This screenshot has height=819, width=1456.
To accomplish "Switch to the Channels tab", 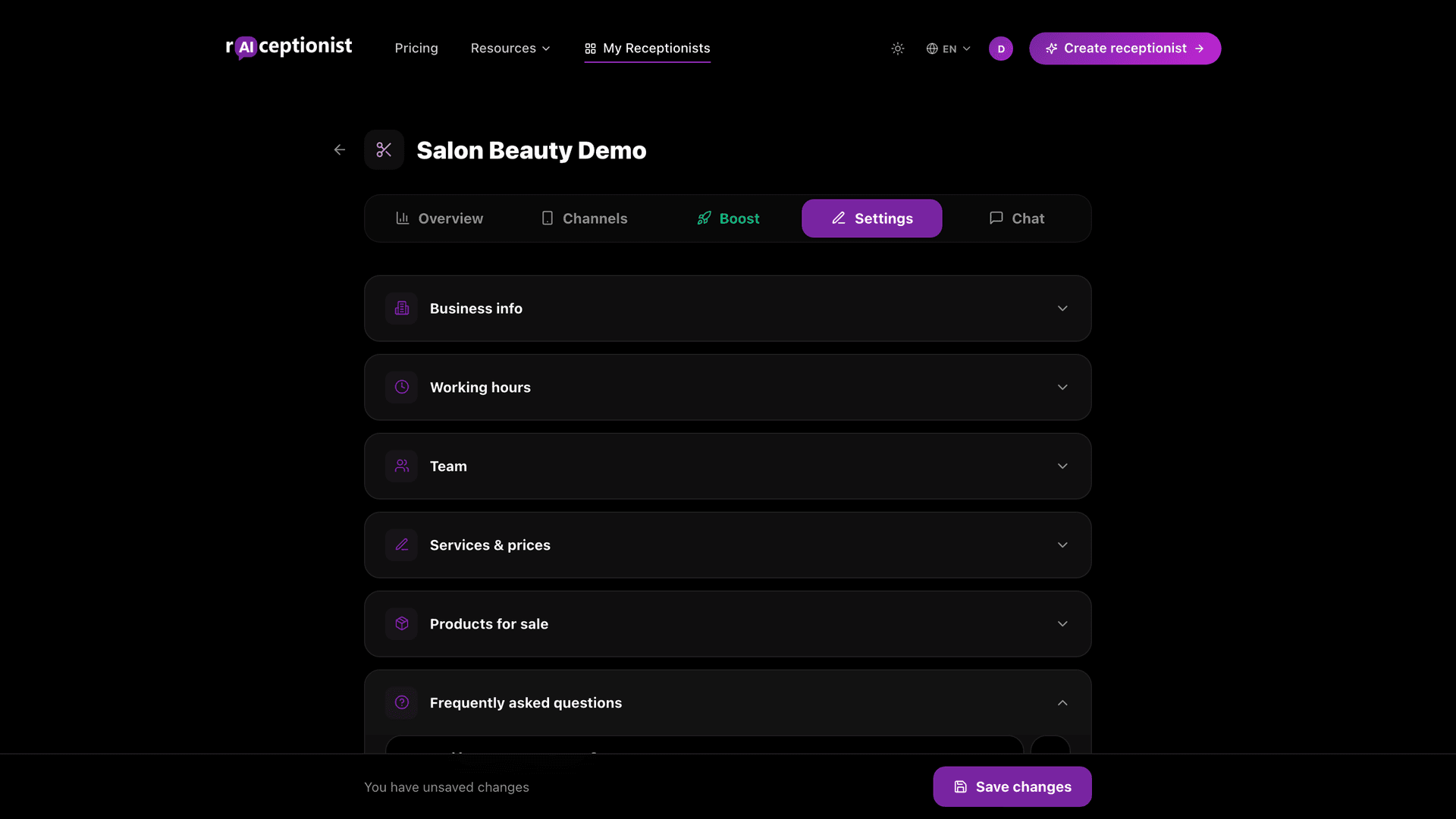I will [x=584, y=218].
